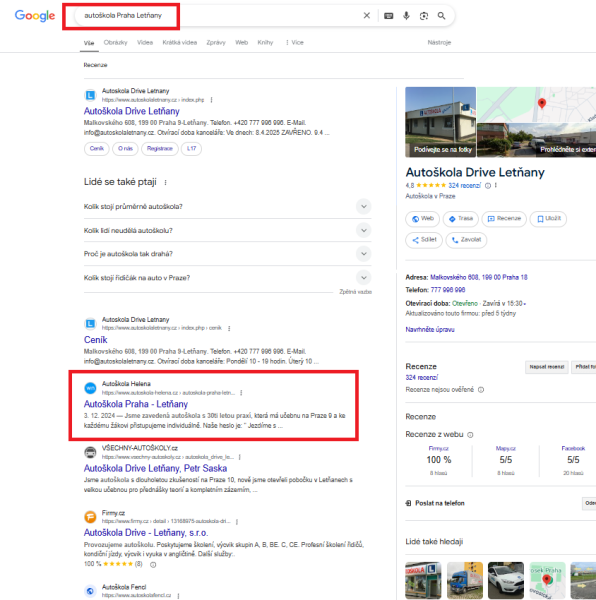Screen dimensions: 596x600
Task: Click Poslat na telefon option
Action: [435, 503]
